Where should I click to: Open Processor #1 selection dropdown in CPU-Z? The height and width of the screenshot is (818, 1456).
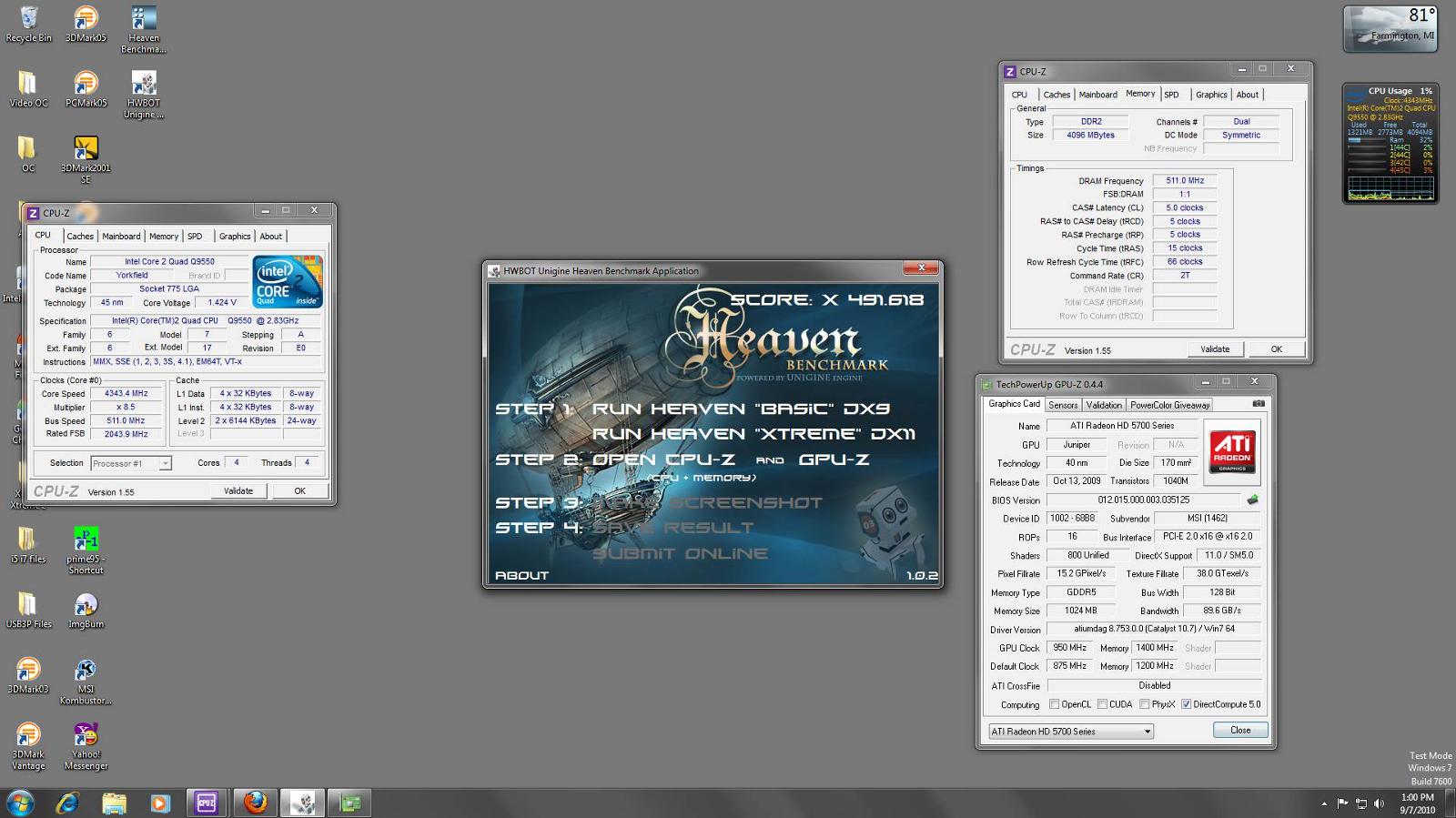point(131,463)
